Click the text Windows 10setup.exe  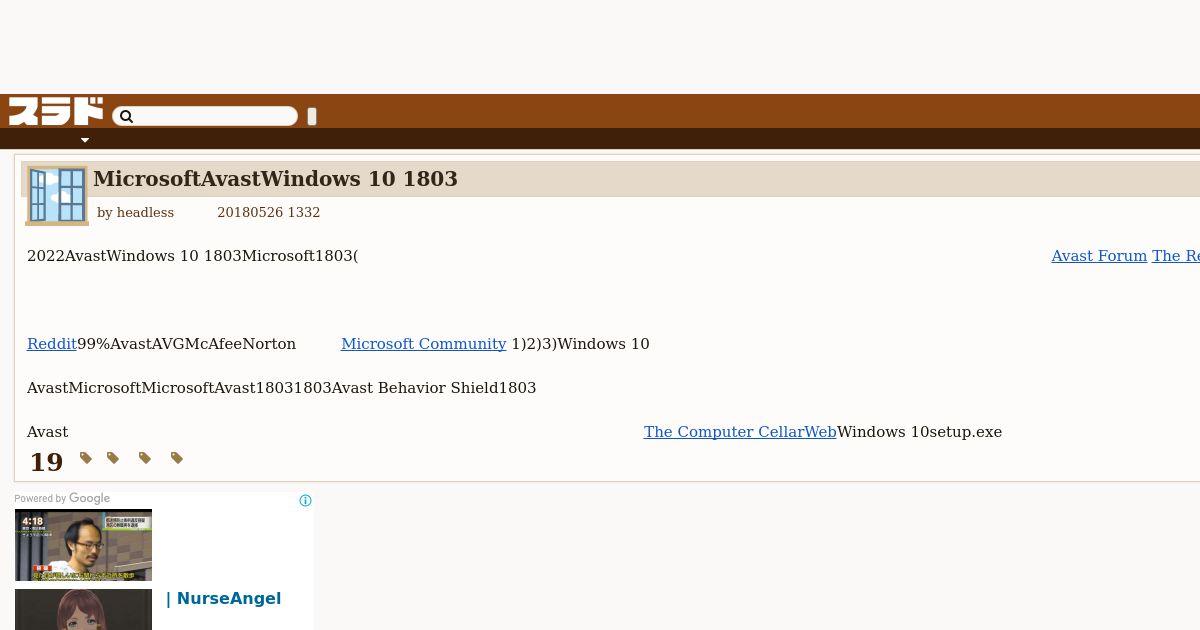(x=919, y=432)
